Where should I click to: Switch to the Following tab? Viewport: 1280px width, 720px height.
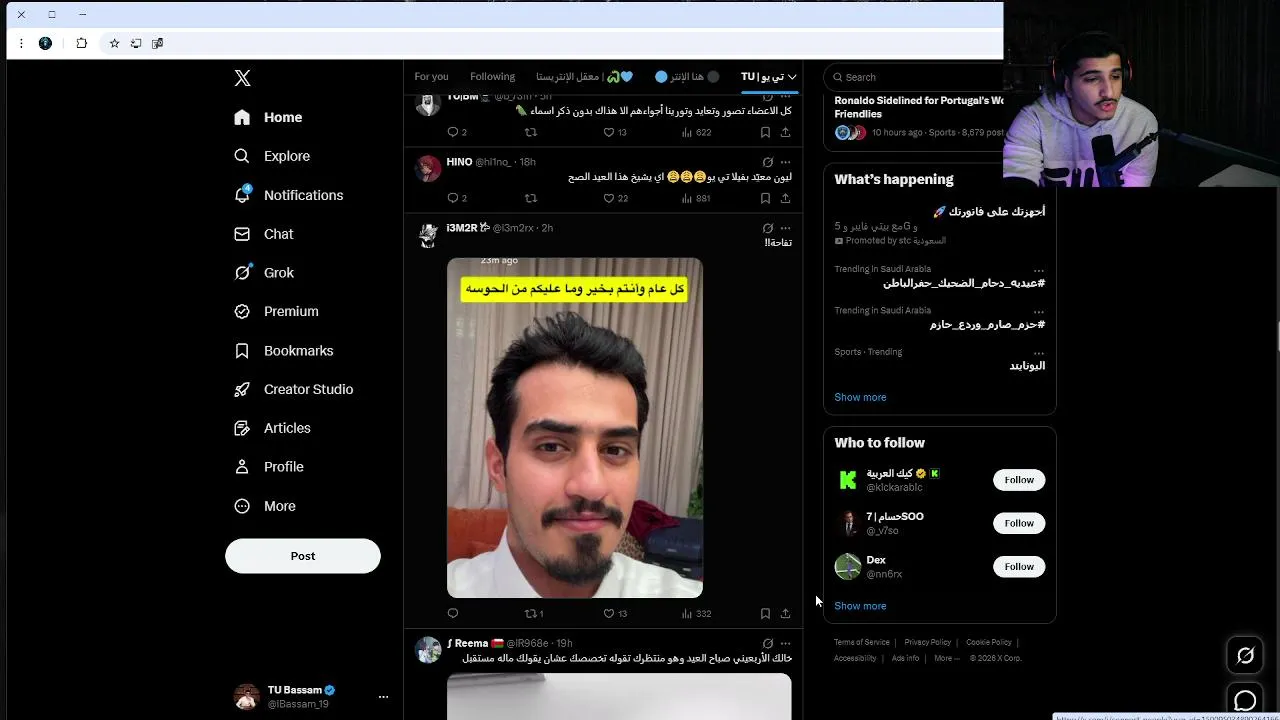[x=492, y=77]
